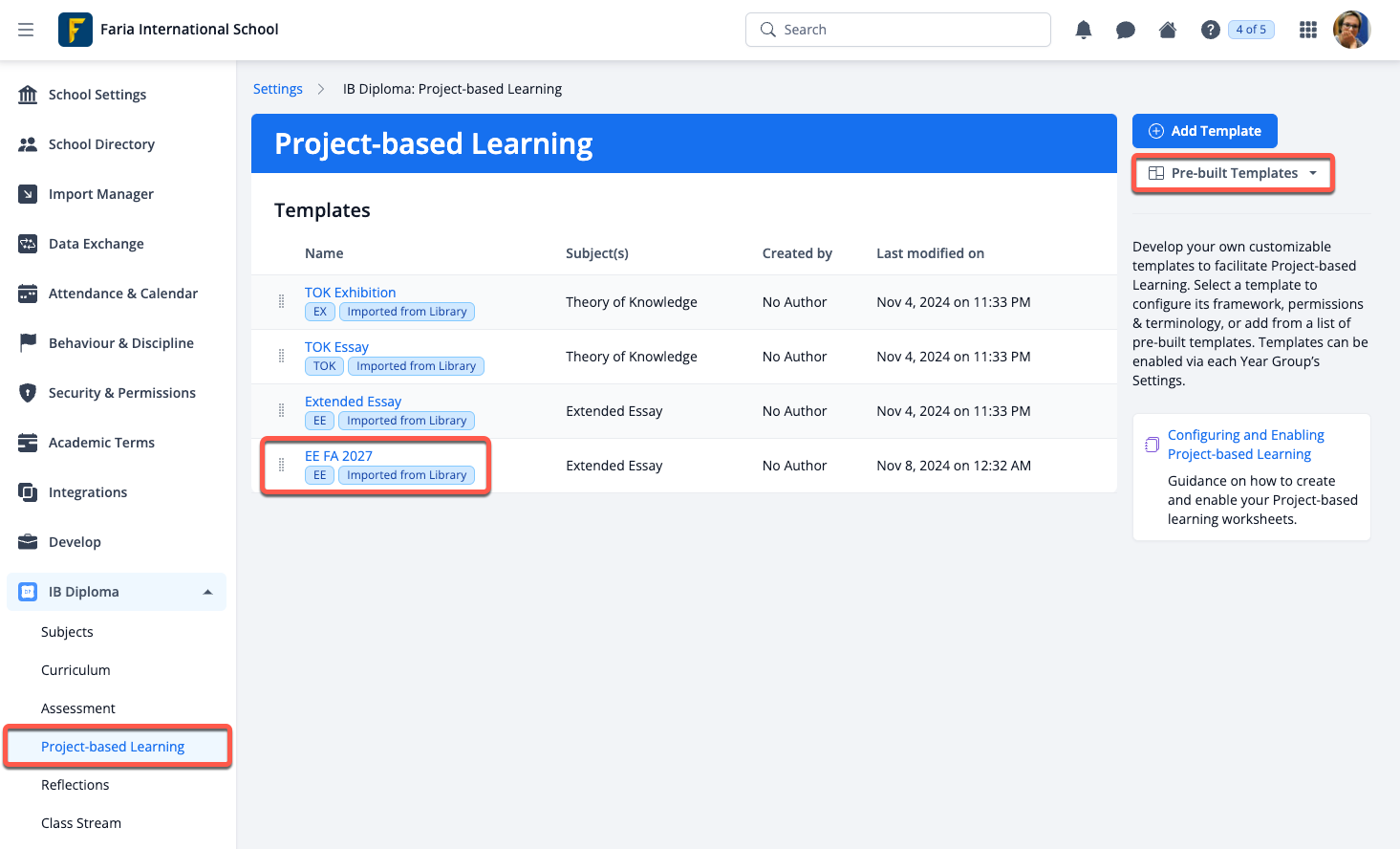Screen dimensions: 1400x849
Task: Open Security & Permissions settings
Action: pos(121,393)
